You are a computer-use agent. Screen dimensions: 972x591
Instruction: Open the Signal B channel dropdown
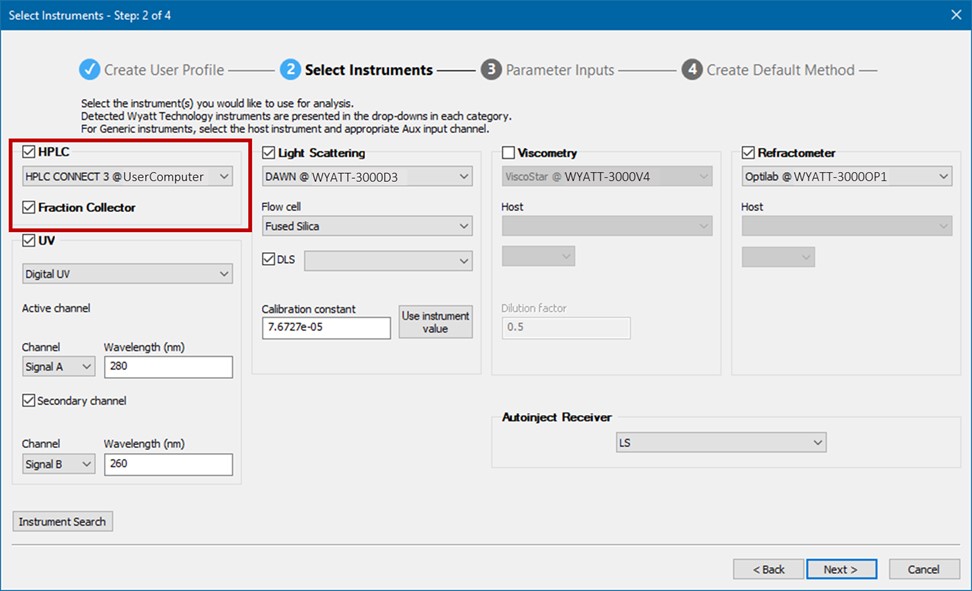pos(59,464)
